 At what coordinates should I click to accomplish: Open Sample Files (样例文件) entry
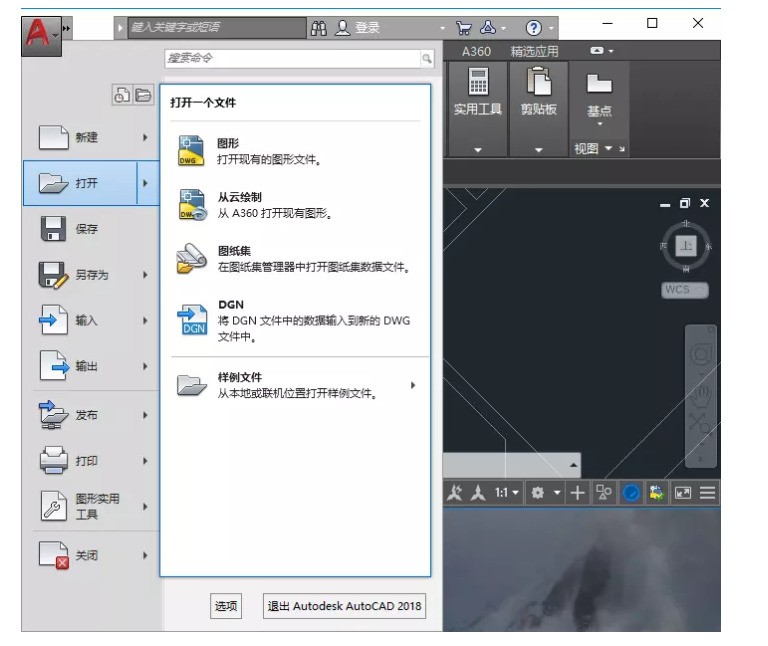pos(295,385)
